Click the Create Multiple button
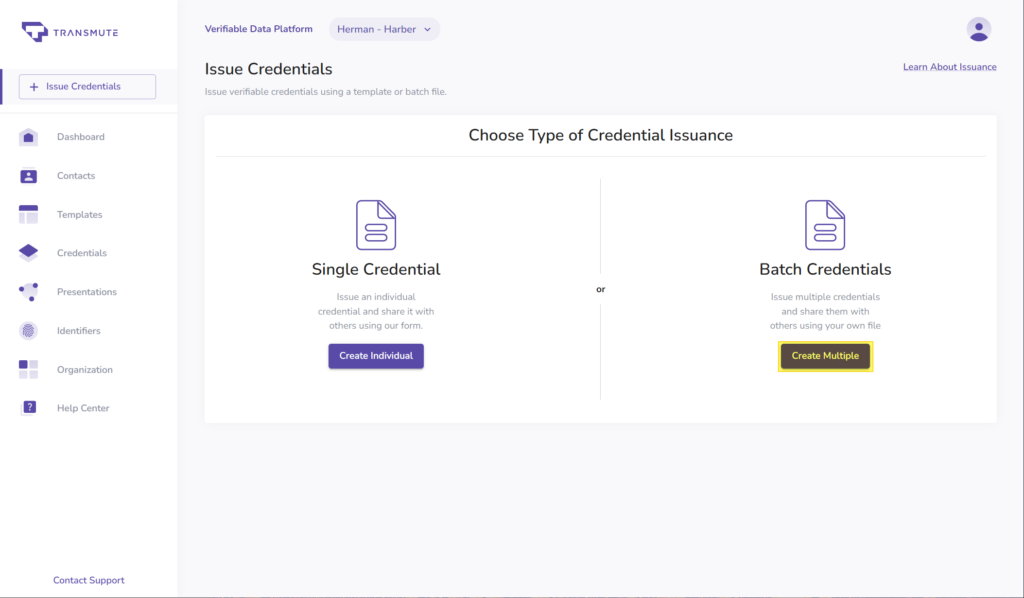 coord(825,356)
